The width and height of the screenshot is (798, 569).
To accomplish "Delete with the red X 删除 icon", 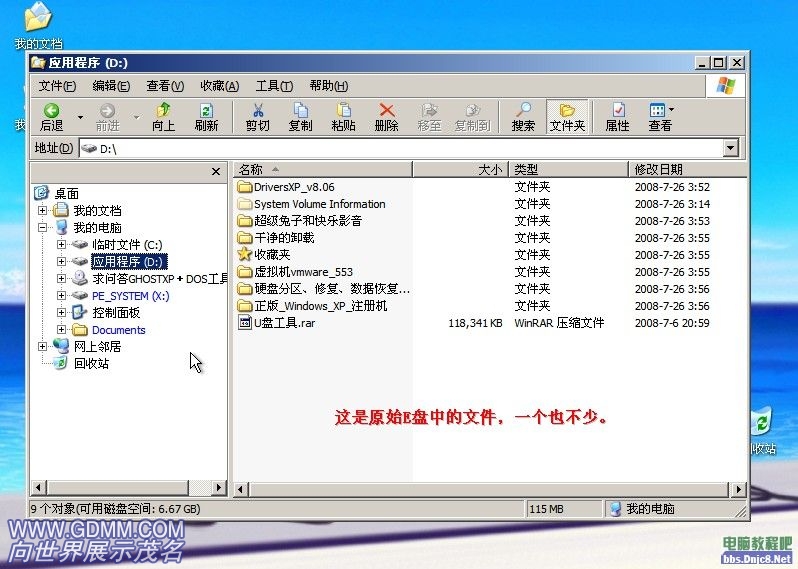I will [x=387, y=117].
